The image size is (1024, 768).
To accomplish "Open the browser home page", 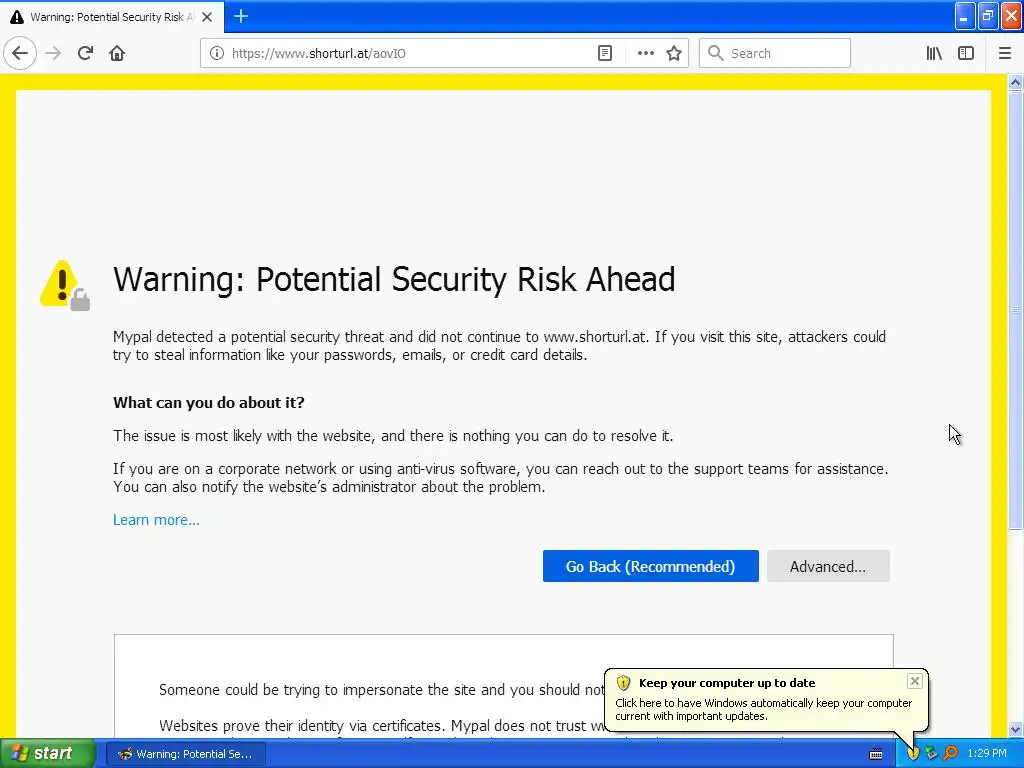I will pos(117,53).
